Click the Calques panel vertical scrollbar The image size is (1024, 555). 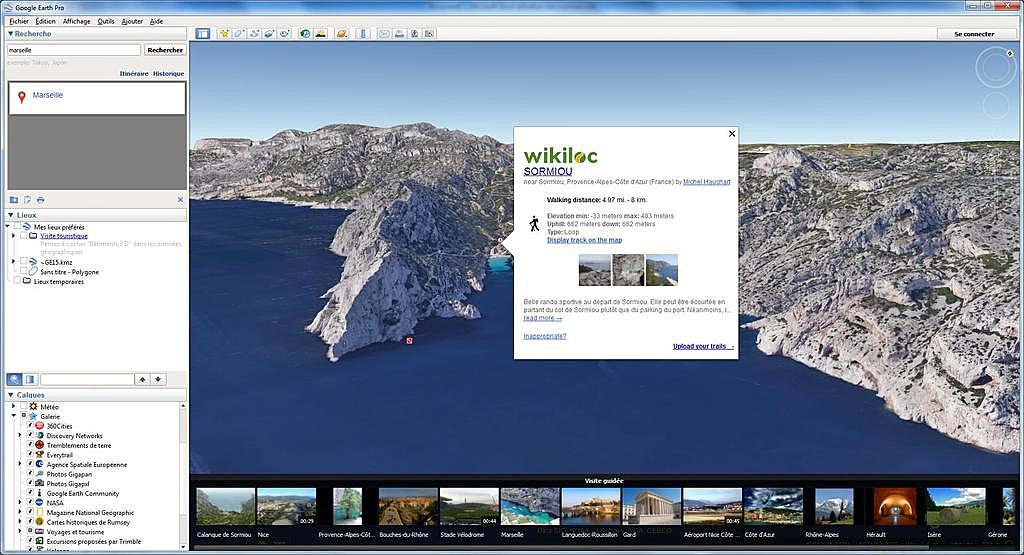pyautogui.click(x=183, y=475)
